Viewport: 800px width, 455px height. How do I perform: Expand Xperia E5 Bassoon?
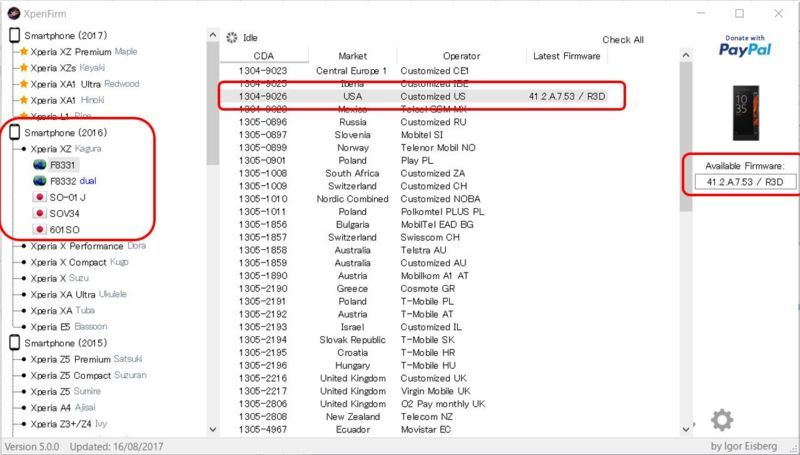tap(23, 327)
